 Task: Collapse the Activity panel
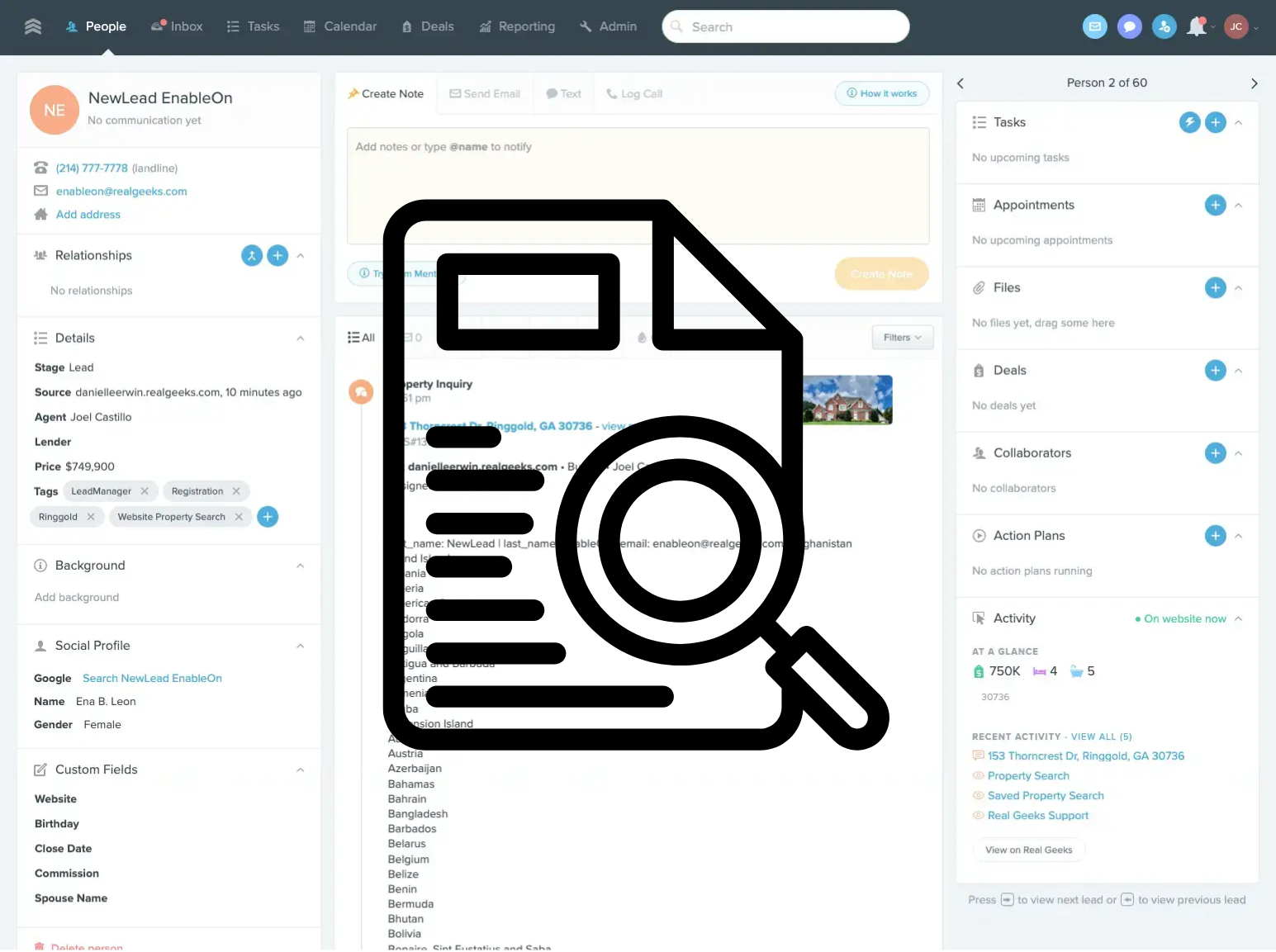click(x=1238, y=618)
